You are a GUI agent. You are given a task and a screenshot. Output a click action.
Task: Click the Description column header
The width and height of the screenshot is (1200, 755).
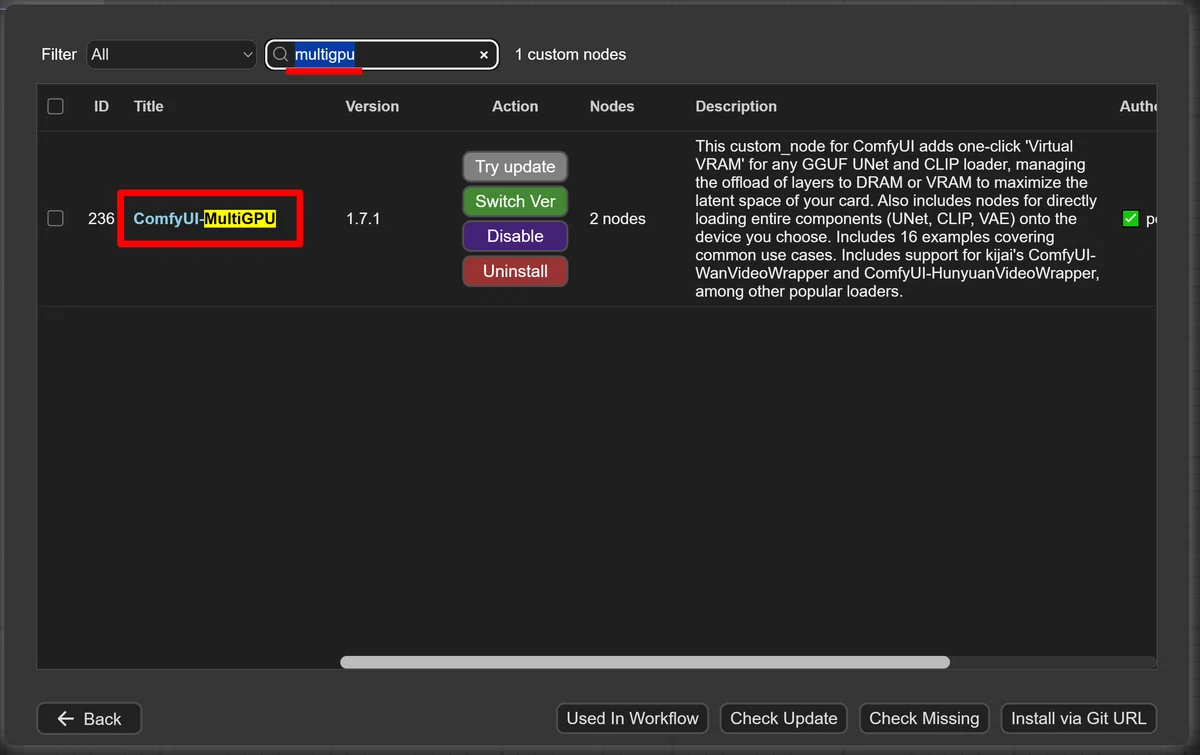[x=736, y=106]
